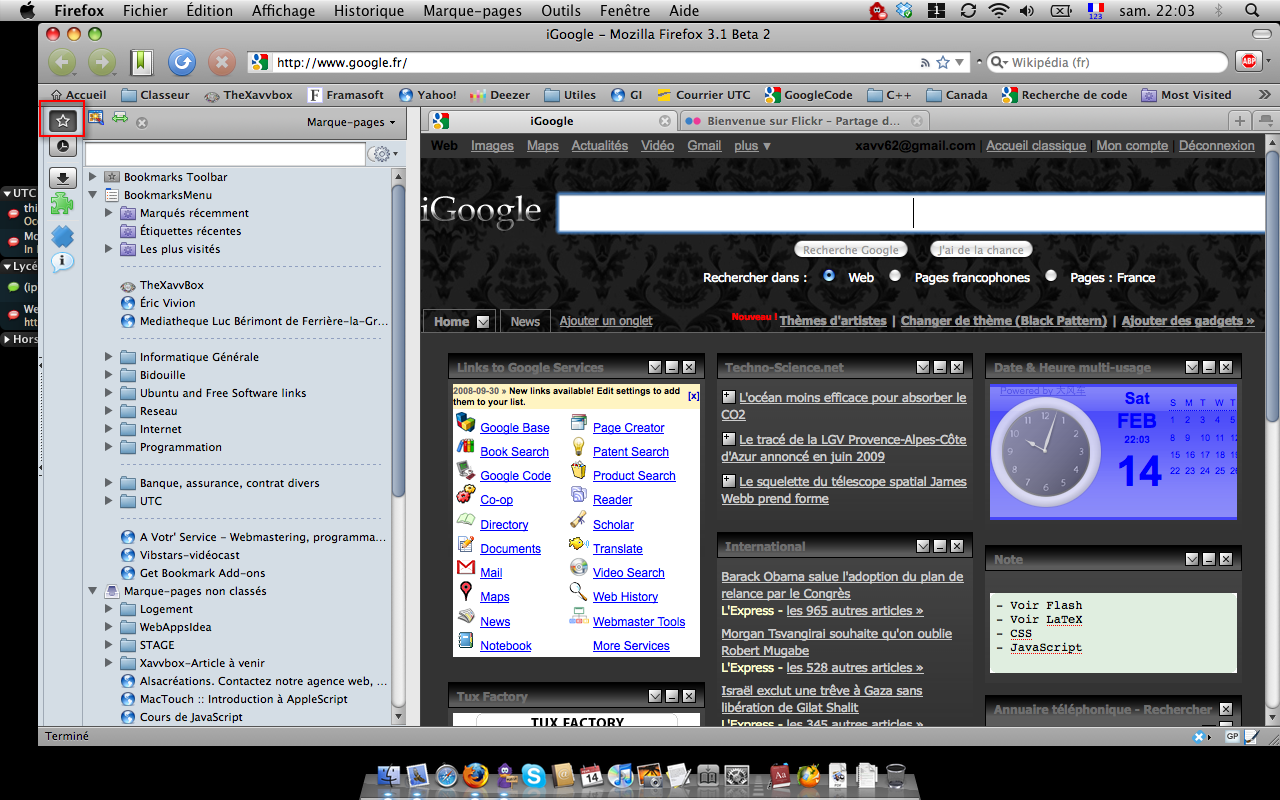Image resolution: width=1280 pixels, height=800 pixels.
Task: Expand the Marqués récemment folder
Action: pos(110,213)
